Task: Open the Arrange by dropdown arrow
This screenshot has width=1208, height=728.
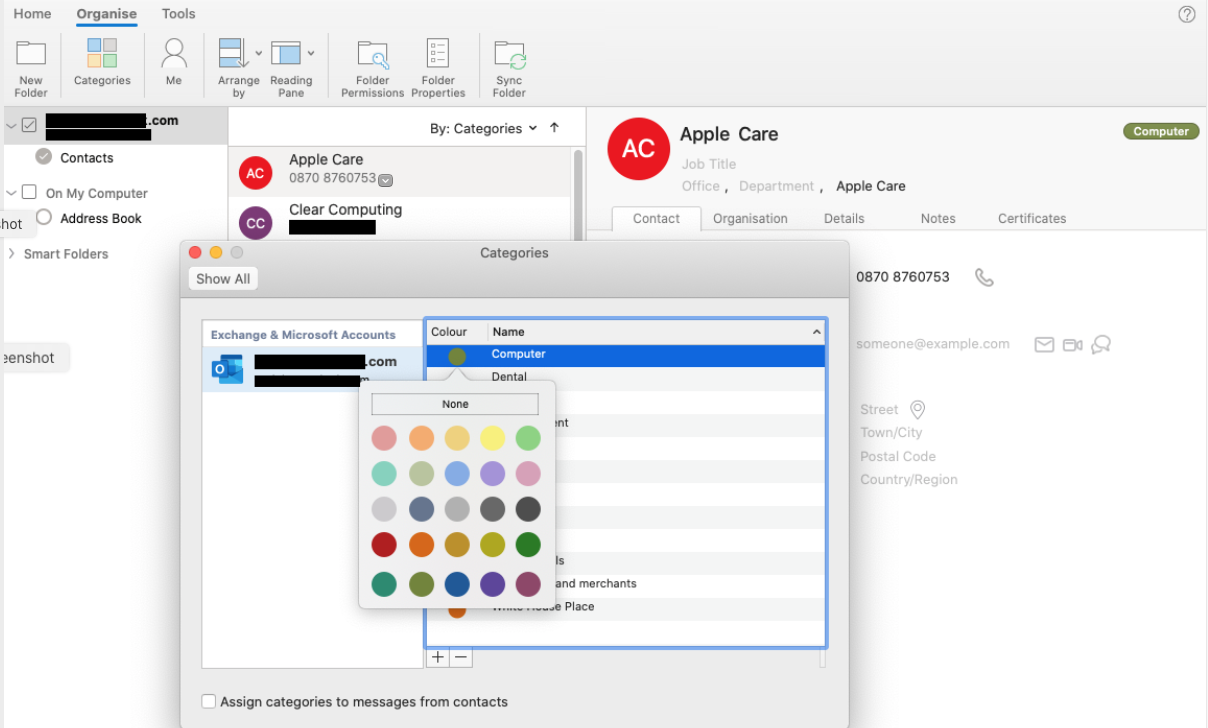Action: (258, 53)
